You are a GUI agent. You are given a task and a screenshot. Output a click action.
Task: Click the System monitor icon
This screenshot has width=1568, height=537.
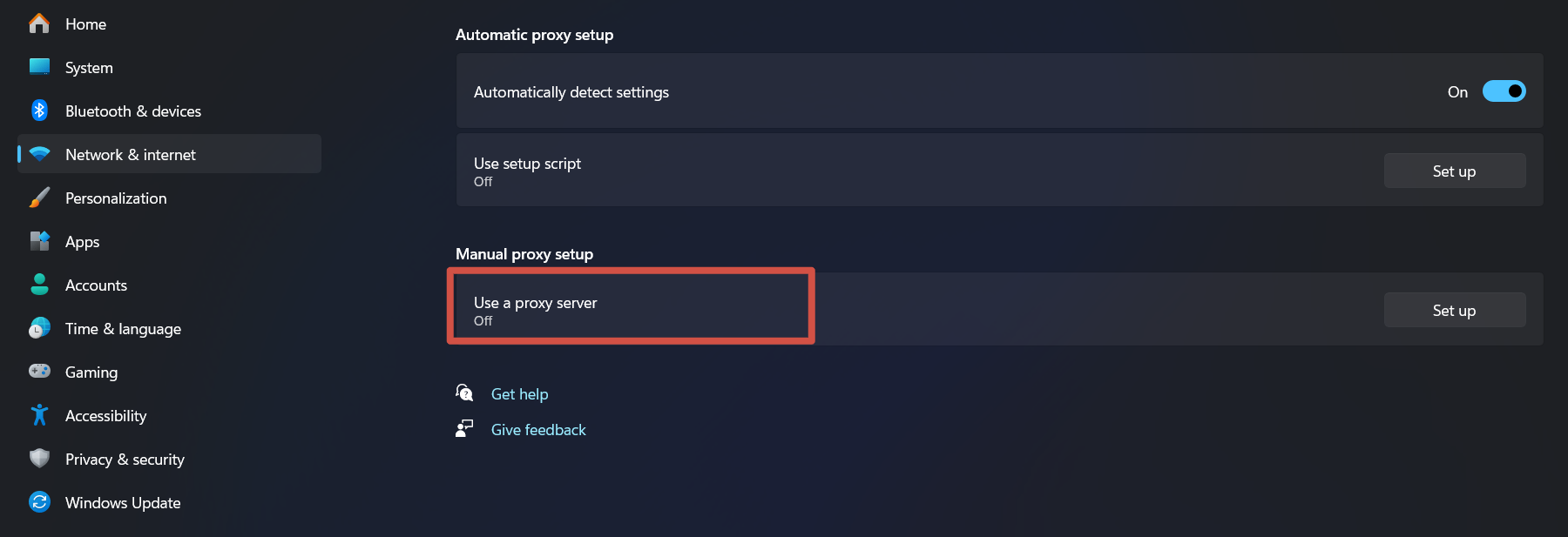tap(39, 66)
